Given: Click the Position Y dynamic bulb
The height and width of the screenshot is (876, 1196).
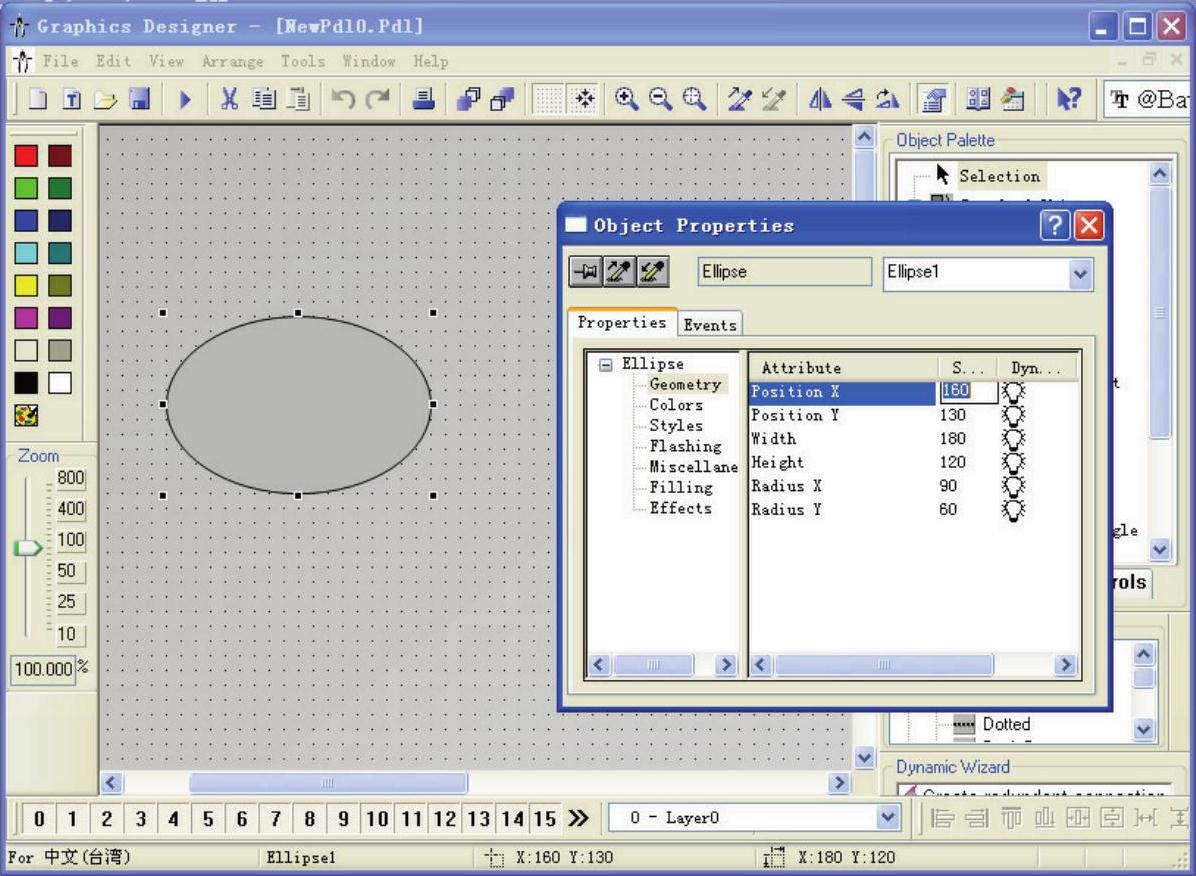Looking at the screenshot, I should [x=1013, y=416].
